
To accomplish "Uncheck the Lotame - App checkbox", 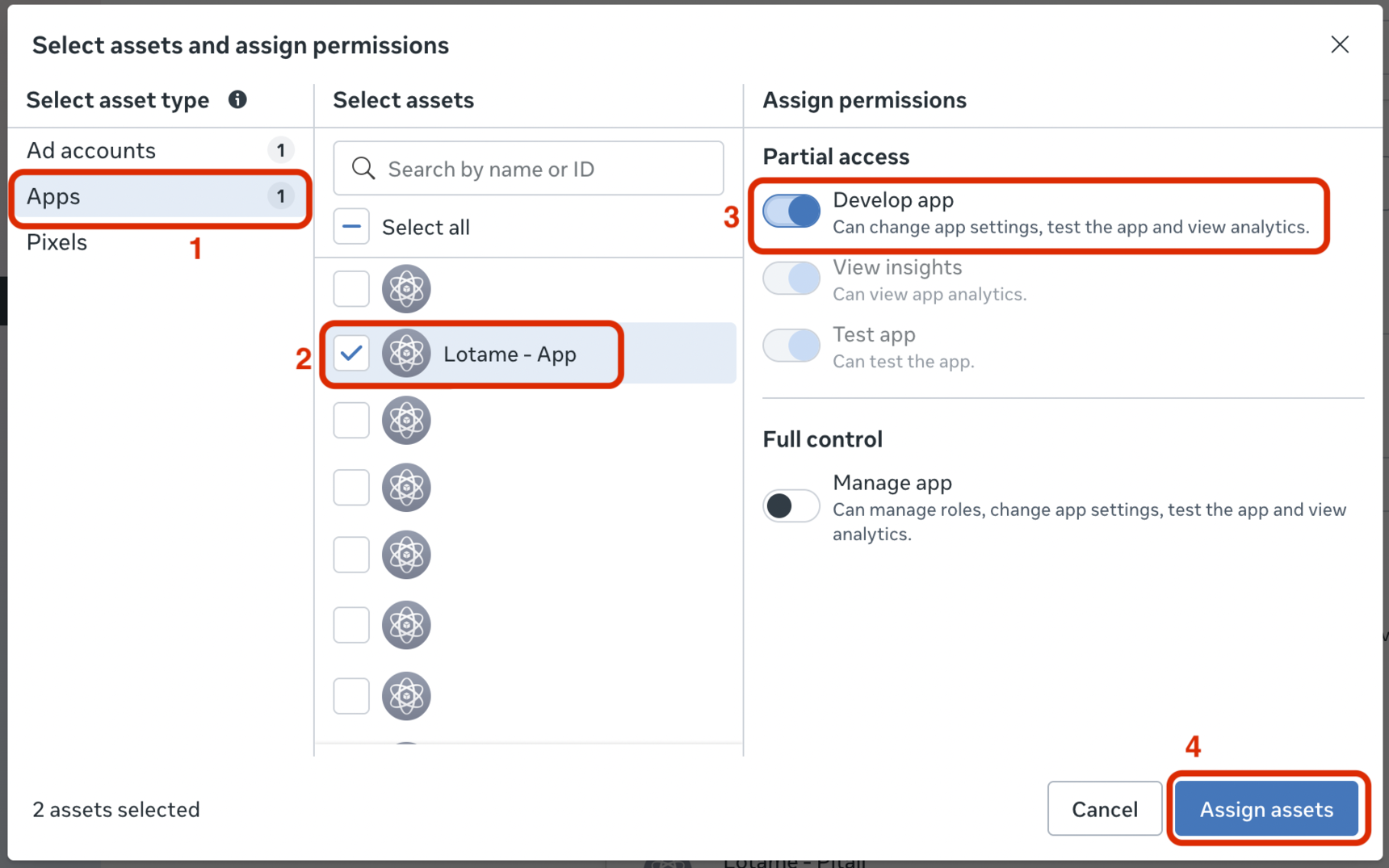I will [351, 354].
